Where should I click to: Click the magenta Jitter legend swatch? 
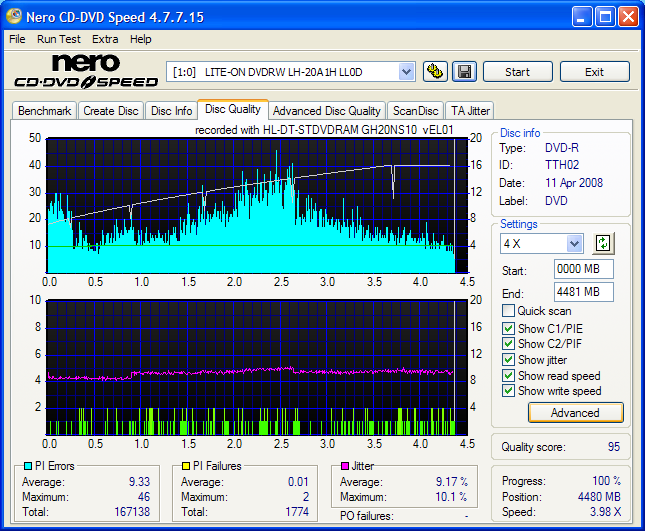click(345, 466)
